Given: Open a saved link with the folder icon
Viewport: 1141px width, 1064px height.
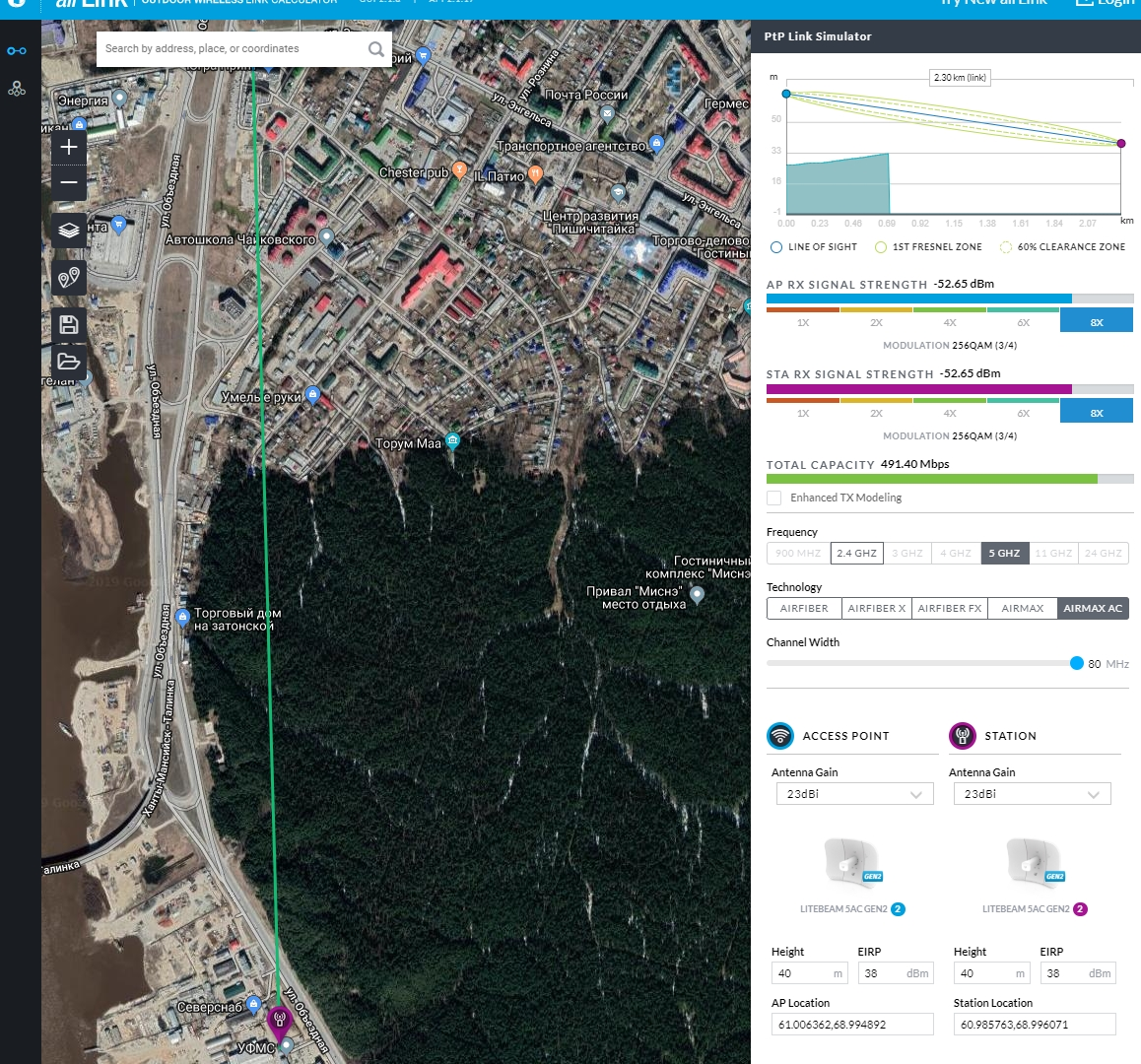Looking at the screenshot, I should pyautogui.click(x=69, y=361).
